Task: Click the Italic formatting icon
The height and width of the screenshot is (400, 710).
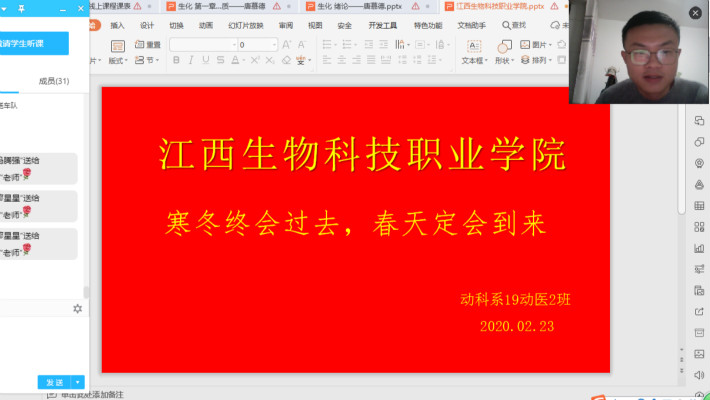Action: point(191,60)
